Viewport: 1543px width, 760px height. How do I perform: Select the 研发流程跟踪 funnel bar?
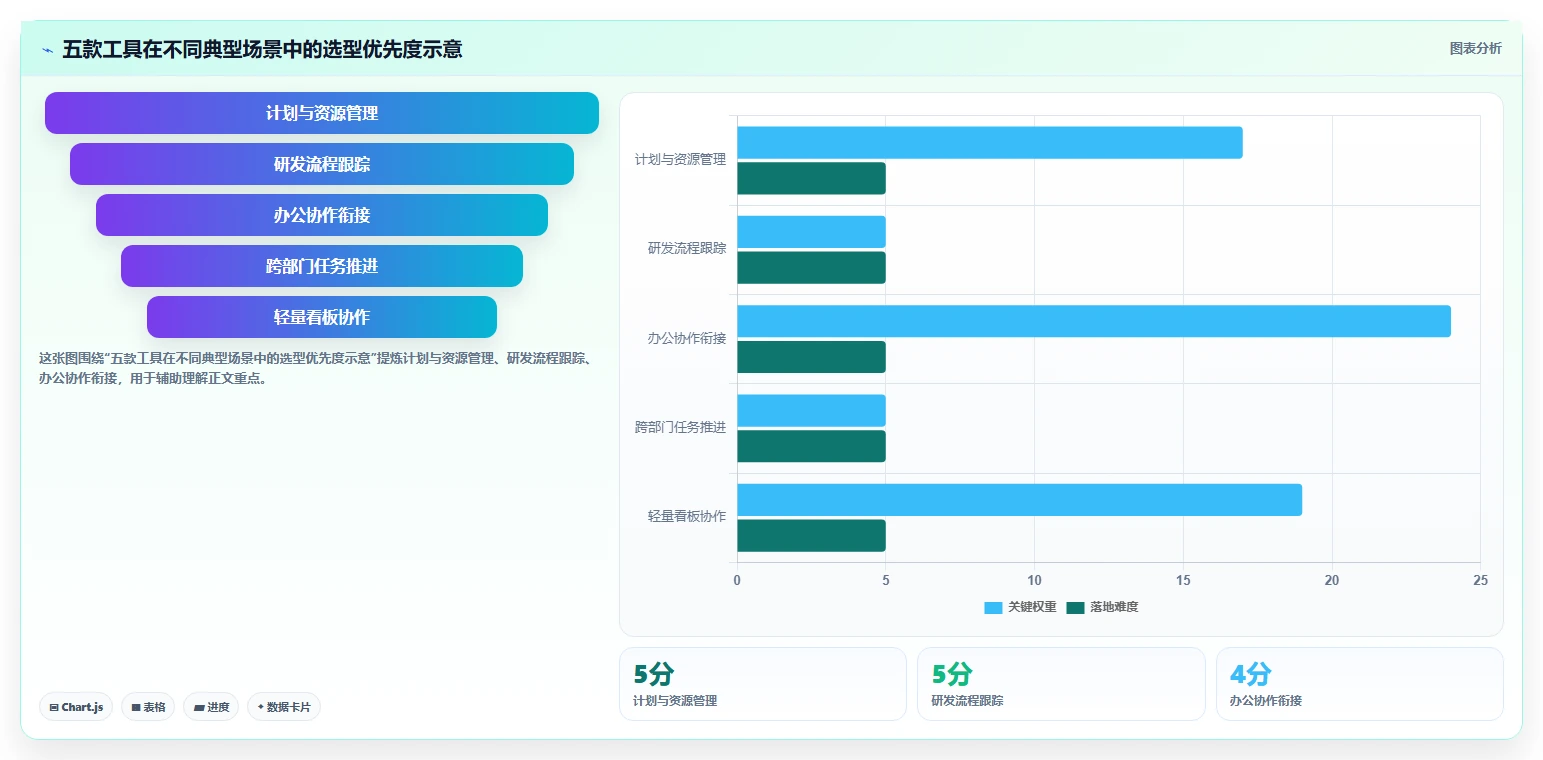(x=322, y=164)
